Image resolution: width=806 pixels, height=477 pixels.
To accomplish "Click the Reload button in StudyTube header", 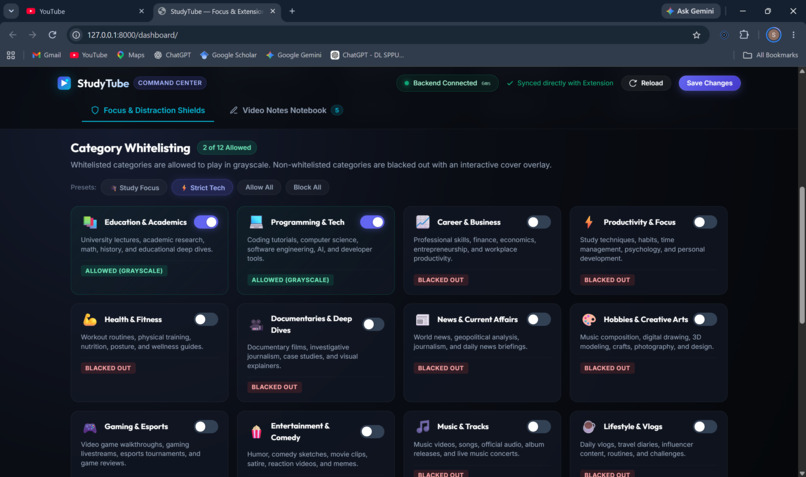I will coord(646,83).
